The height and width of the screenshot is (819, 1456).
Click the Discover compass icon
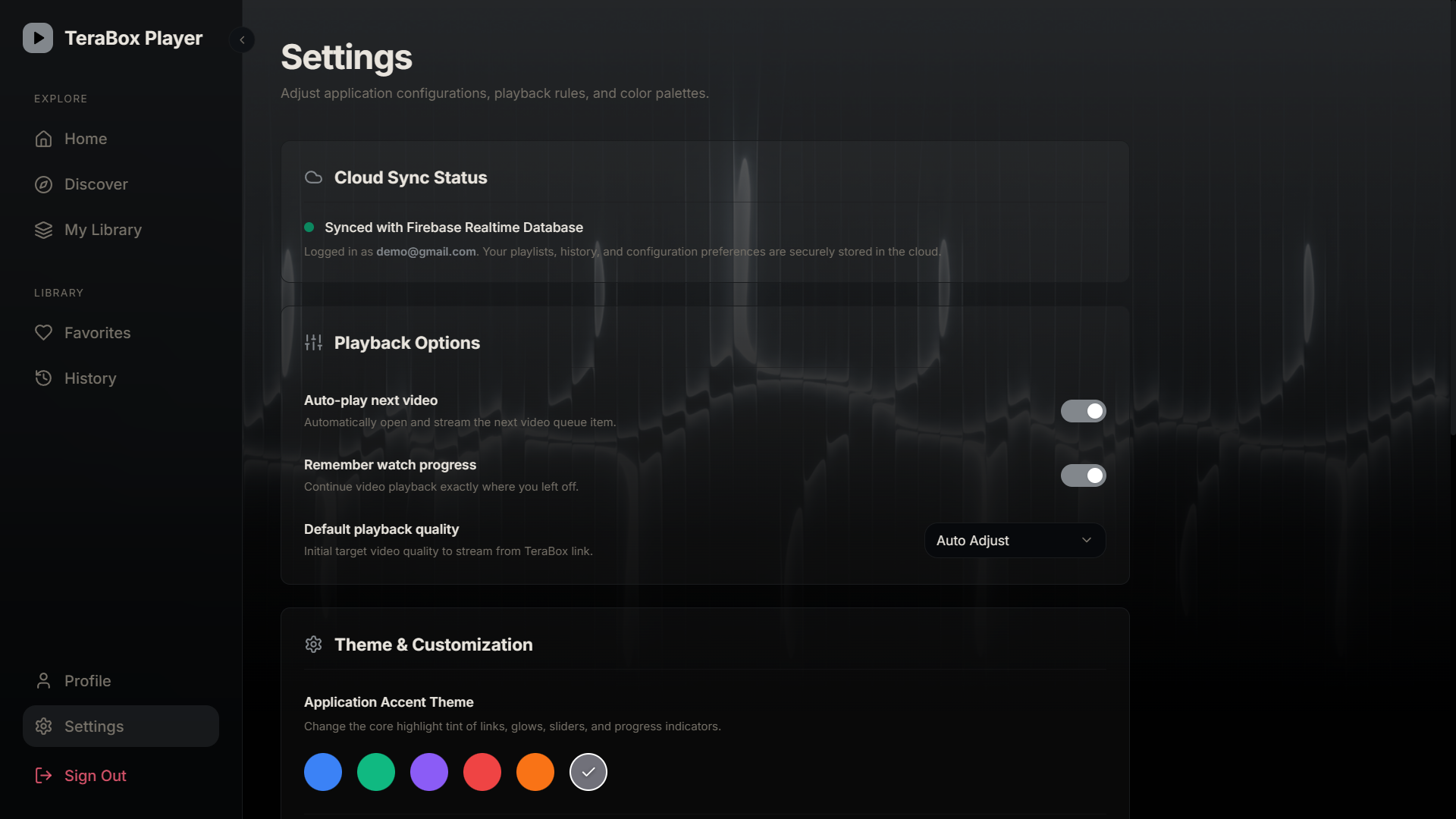coord(43,184)
